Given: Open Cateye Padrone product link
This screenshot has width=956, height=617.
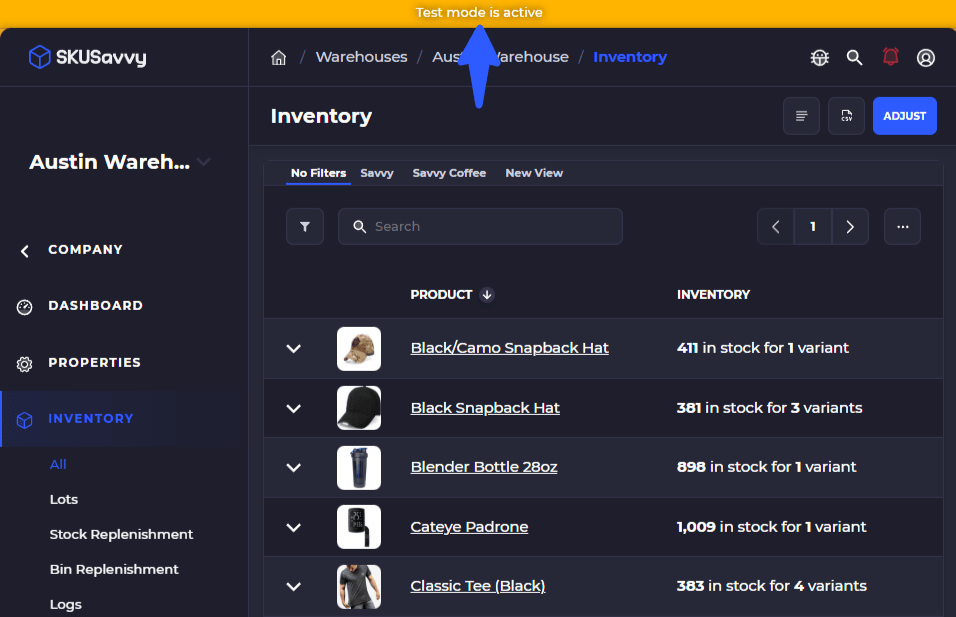Looking at the screenshot, I should click(469, 527).
